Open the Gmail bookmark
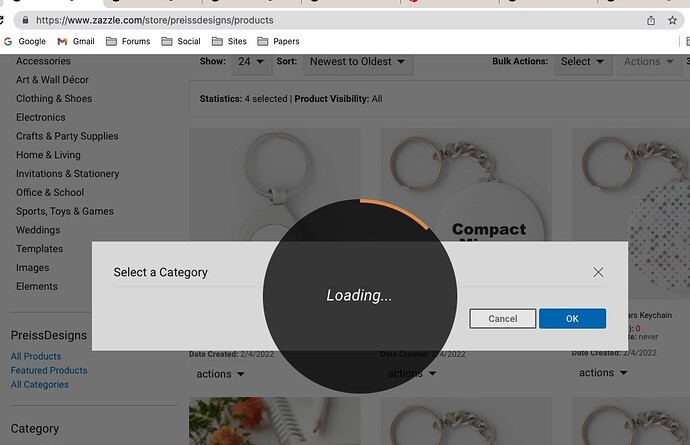This screenshot has width=690, height=445. point(76,41)
